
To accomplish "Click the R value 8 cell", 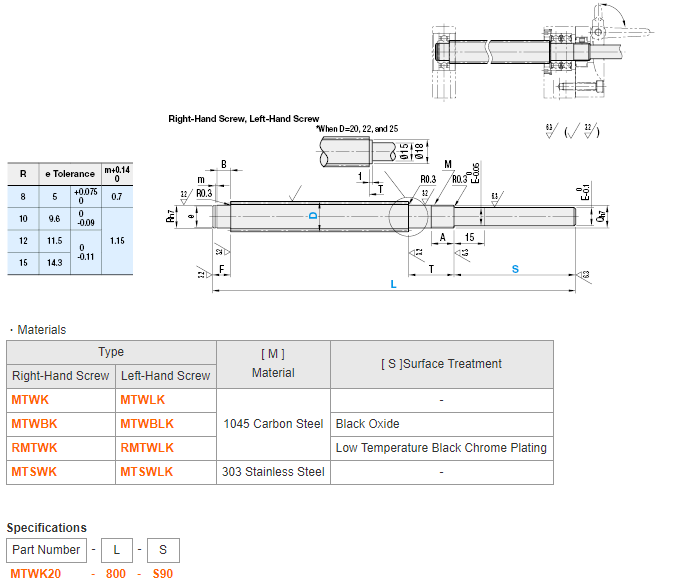I will (23, 197).
